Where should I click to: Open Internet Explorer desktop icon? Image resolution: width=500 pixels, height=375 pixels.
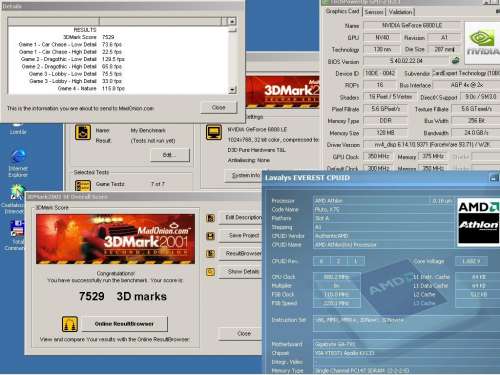[18, 163]
